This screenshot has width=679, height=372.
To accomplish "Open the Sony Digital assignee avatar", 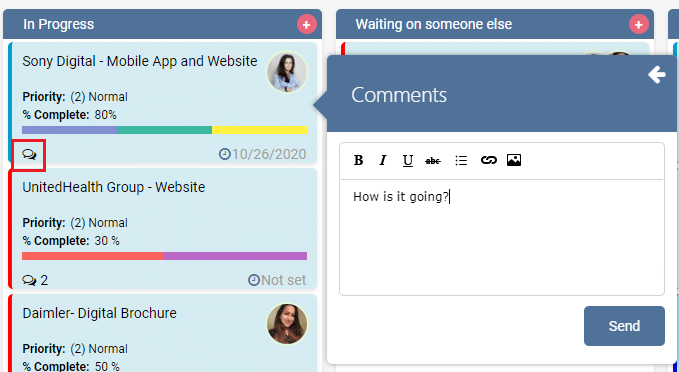I will [287, 72].
